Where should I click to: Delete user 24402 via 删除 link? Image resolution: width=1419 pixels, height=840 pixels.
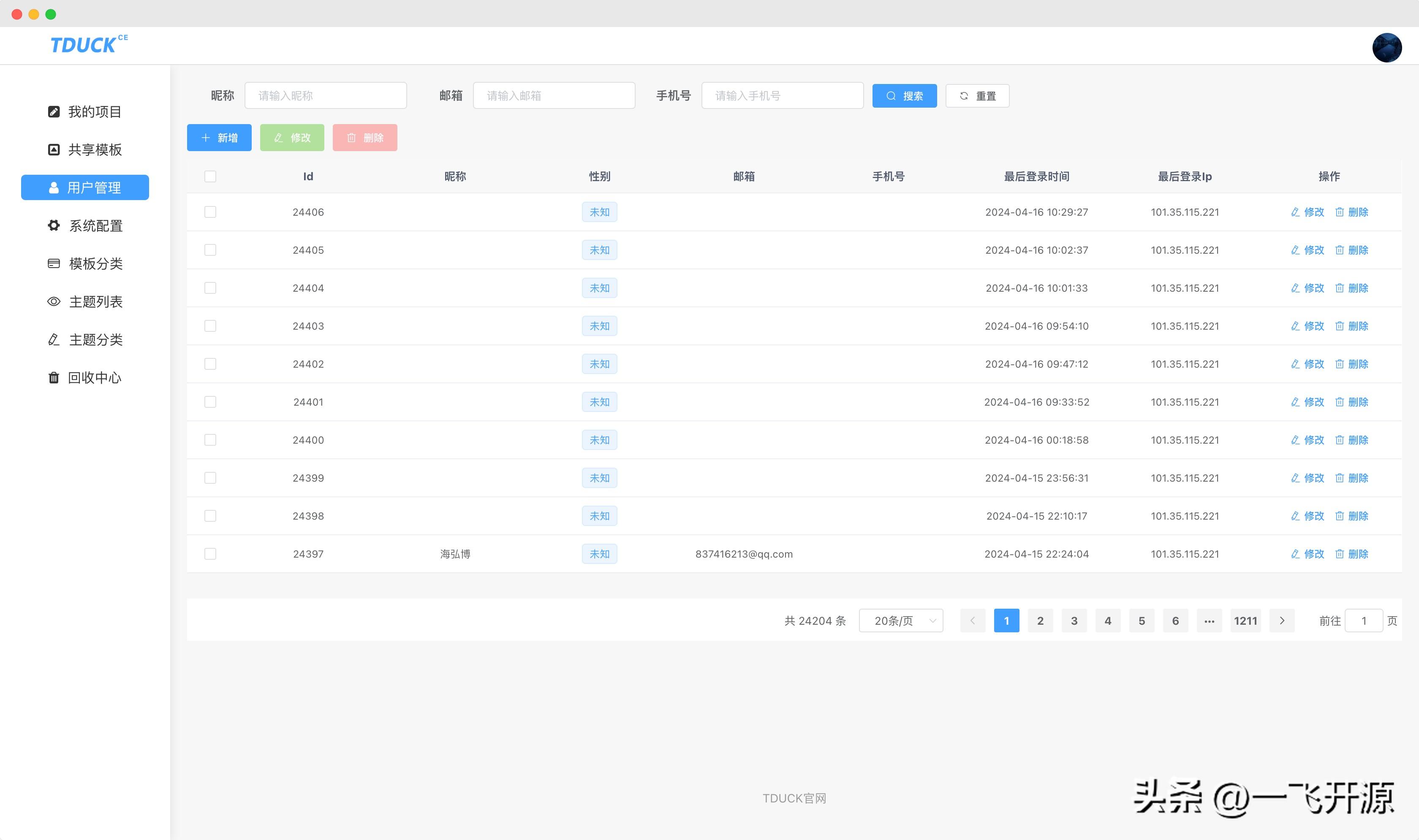(x=1351, y=363)
